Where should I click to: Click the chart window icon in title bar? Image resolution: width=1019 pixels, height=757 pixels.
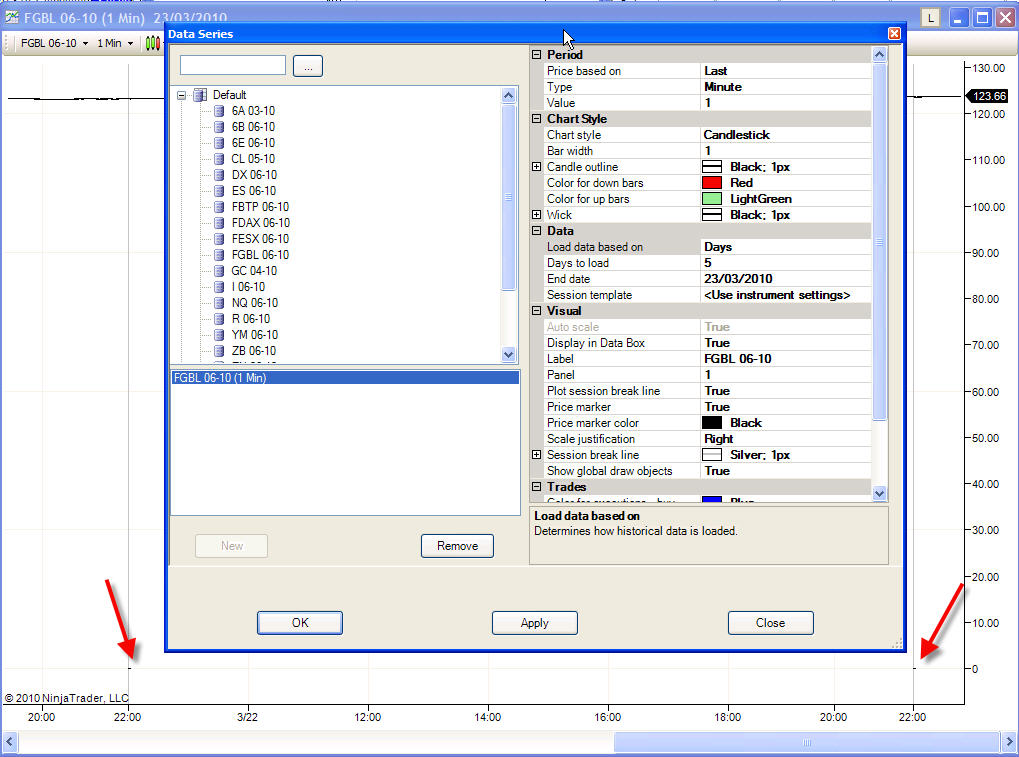point(12,18)
